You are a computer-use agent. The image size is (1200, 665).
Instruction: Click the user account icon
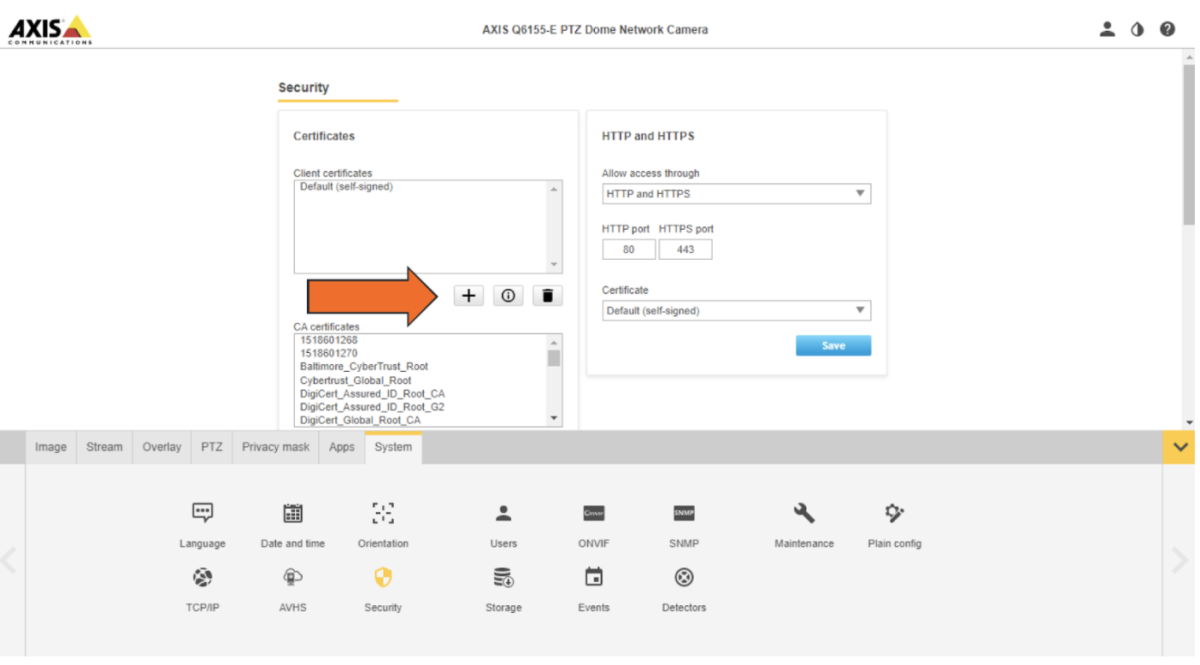[x=1107, y=29]
